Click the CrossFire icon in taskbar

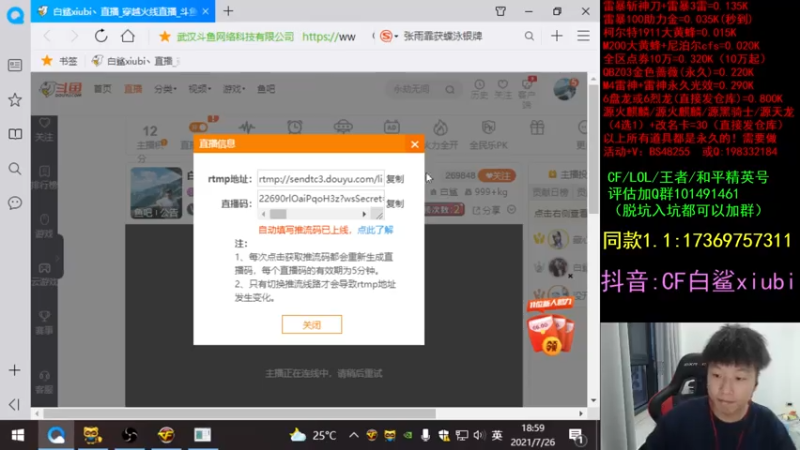point(166,435)
